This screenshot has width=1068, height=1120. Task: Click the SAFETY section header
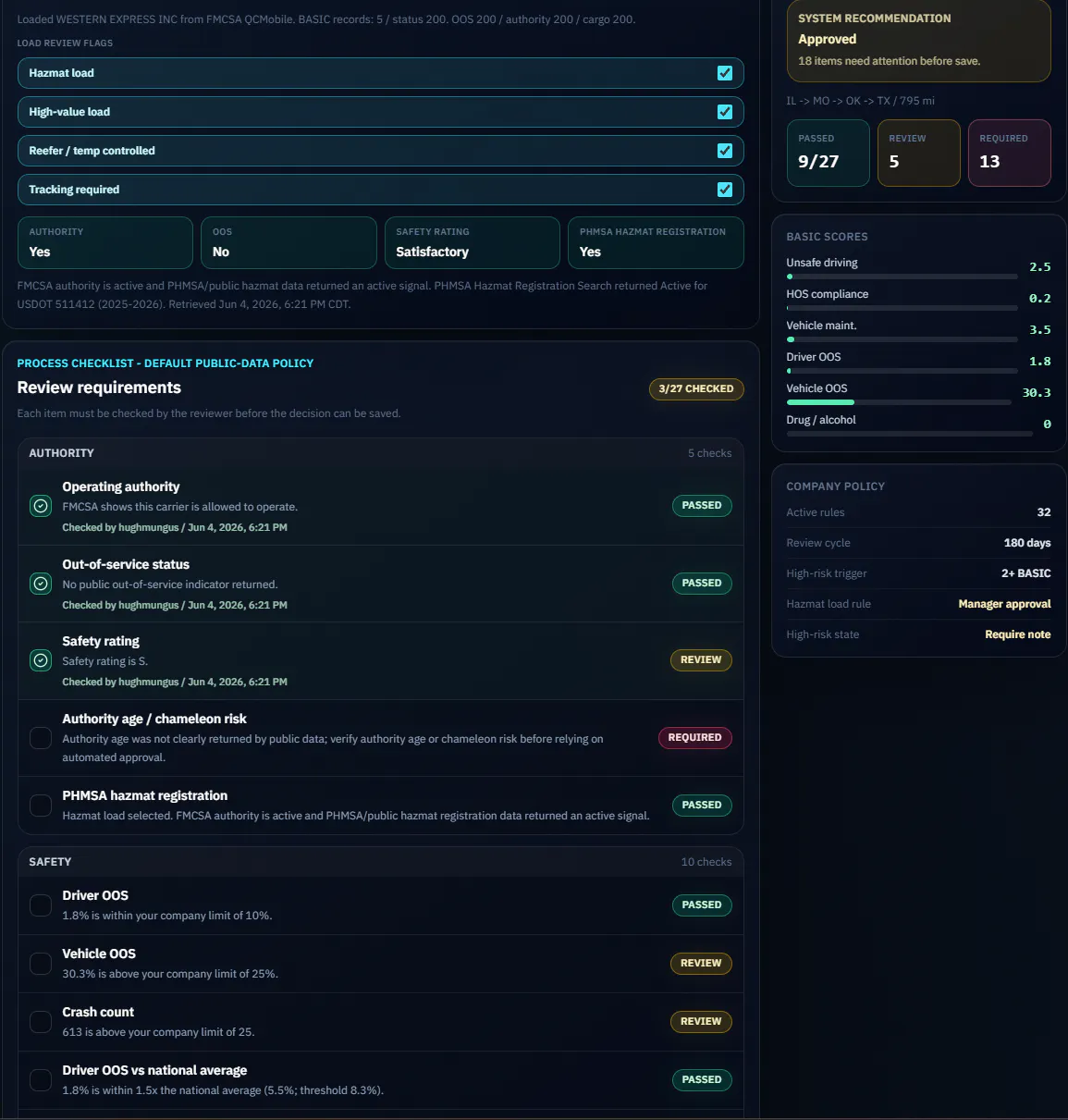click(x=381, y=862)
